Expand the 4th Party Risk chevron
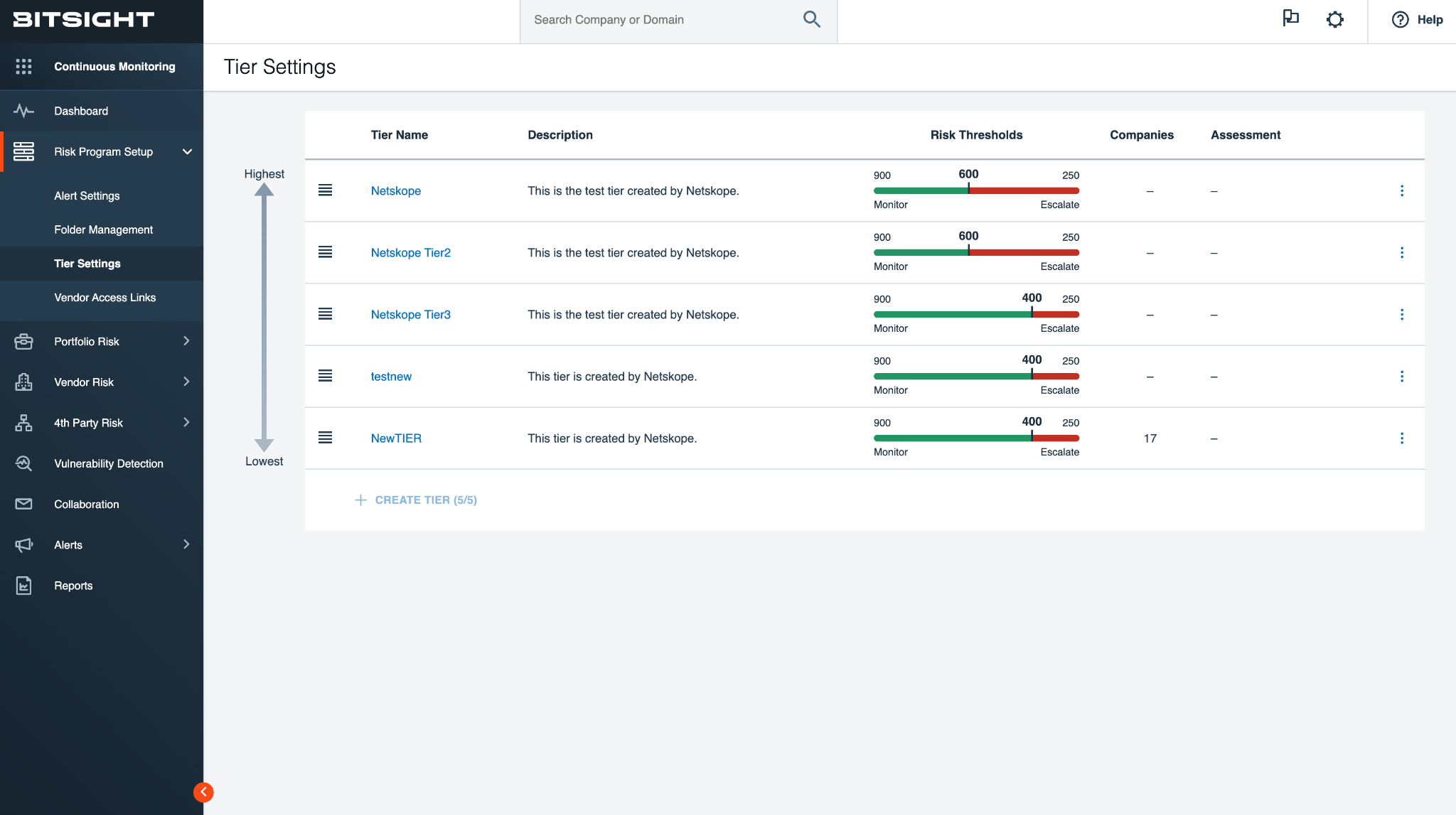The image size is (1456, 815). (186, 422)
